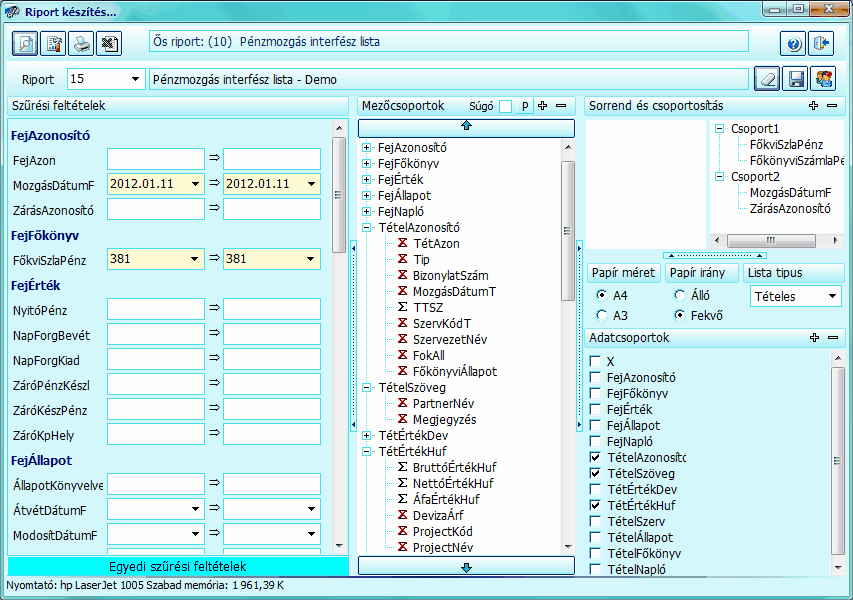Click the Lista tipus header button

(793, 273)
